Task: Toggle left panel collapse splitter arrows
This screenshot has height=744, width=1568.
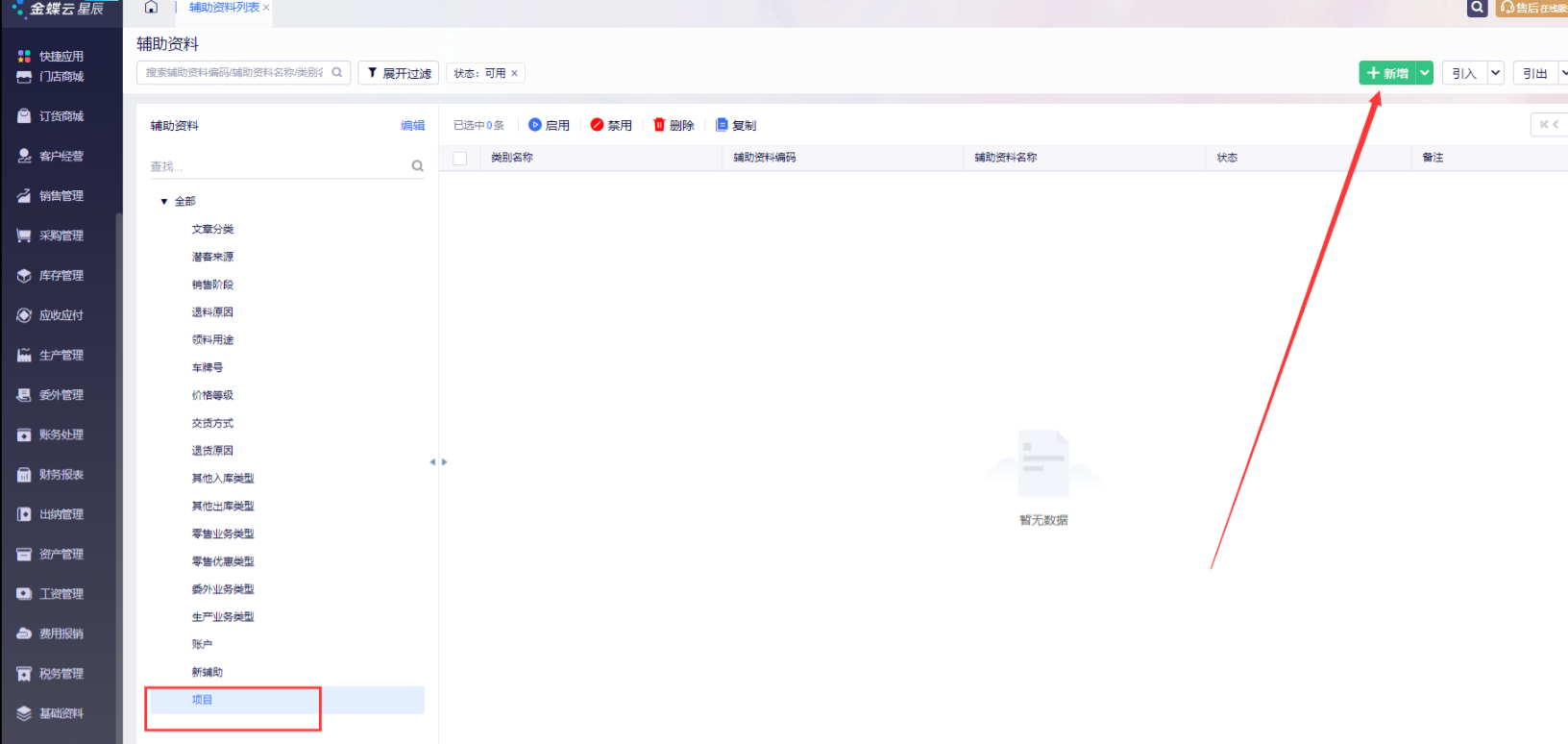Action: click(x=438, y=462)
